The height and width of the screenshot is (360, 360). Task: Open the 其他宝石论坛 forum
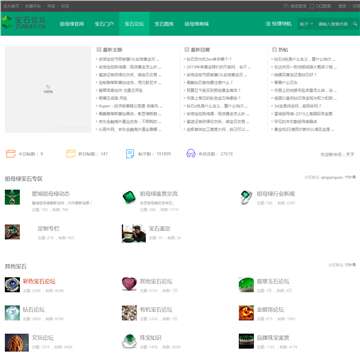[156, 281]
